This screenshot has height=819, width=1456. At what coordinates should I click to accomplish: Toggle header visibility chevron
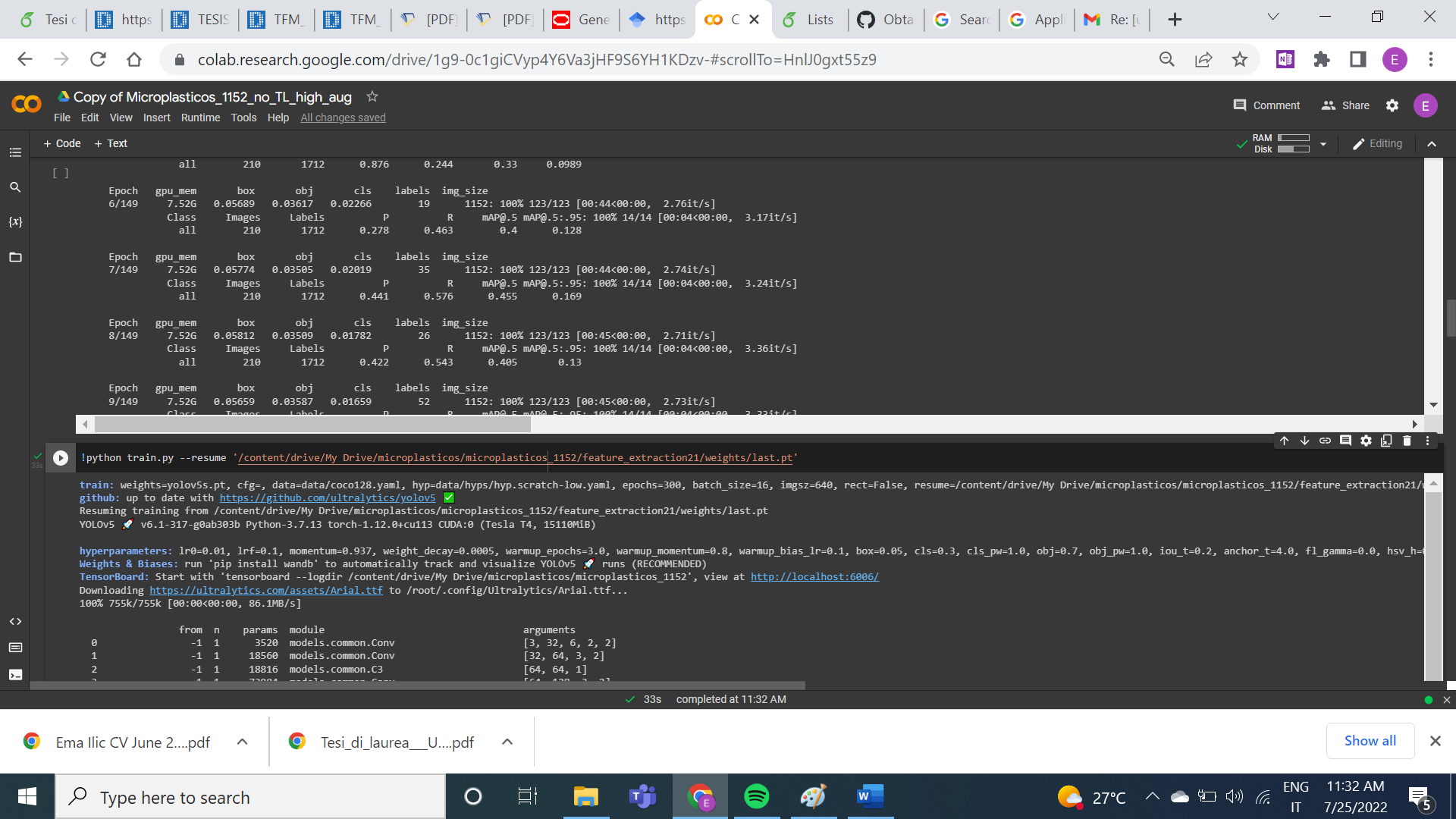pos(1432,144)
